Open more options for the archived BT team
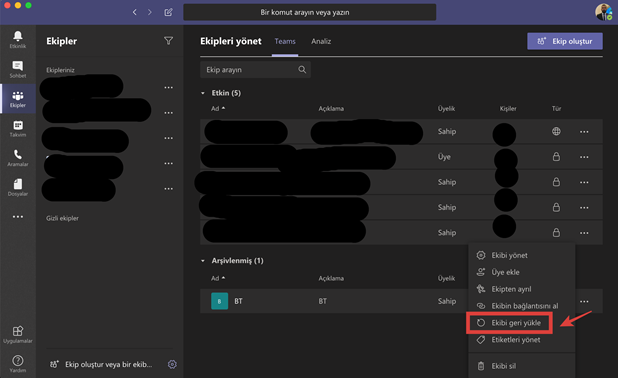618x378 pixels. pos(584,302)
